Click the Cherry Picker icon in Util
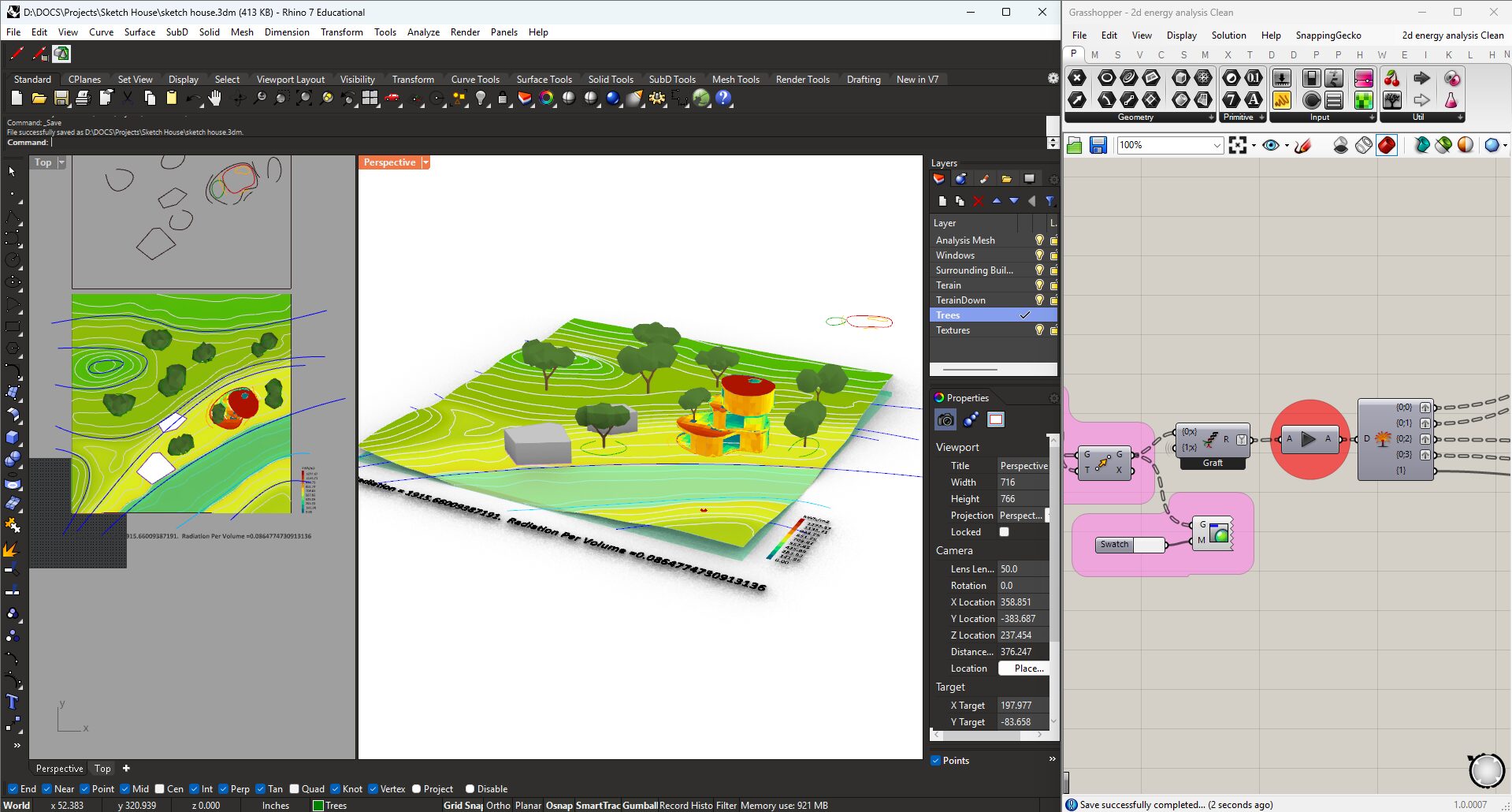The image size is (1512, 812). [x=1392, y=78]
